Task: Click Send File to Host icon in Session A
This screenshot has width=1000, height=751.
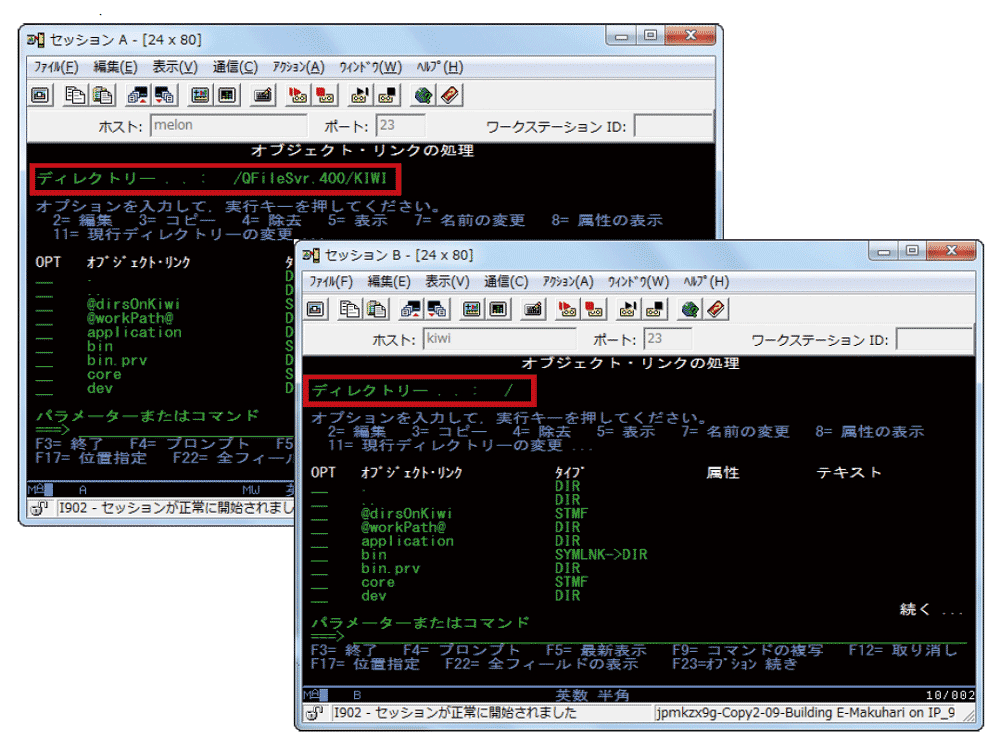Action: pyautogui.click(x=137, y=96)
